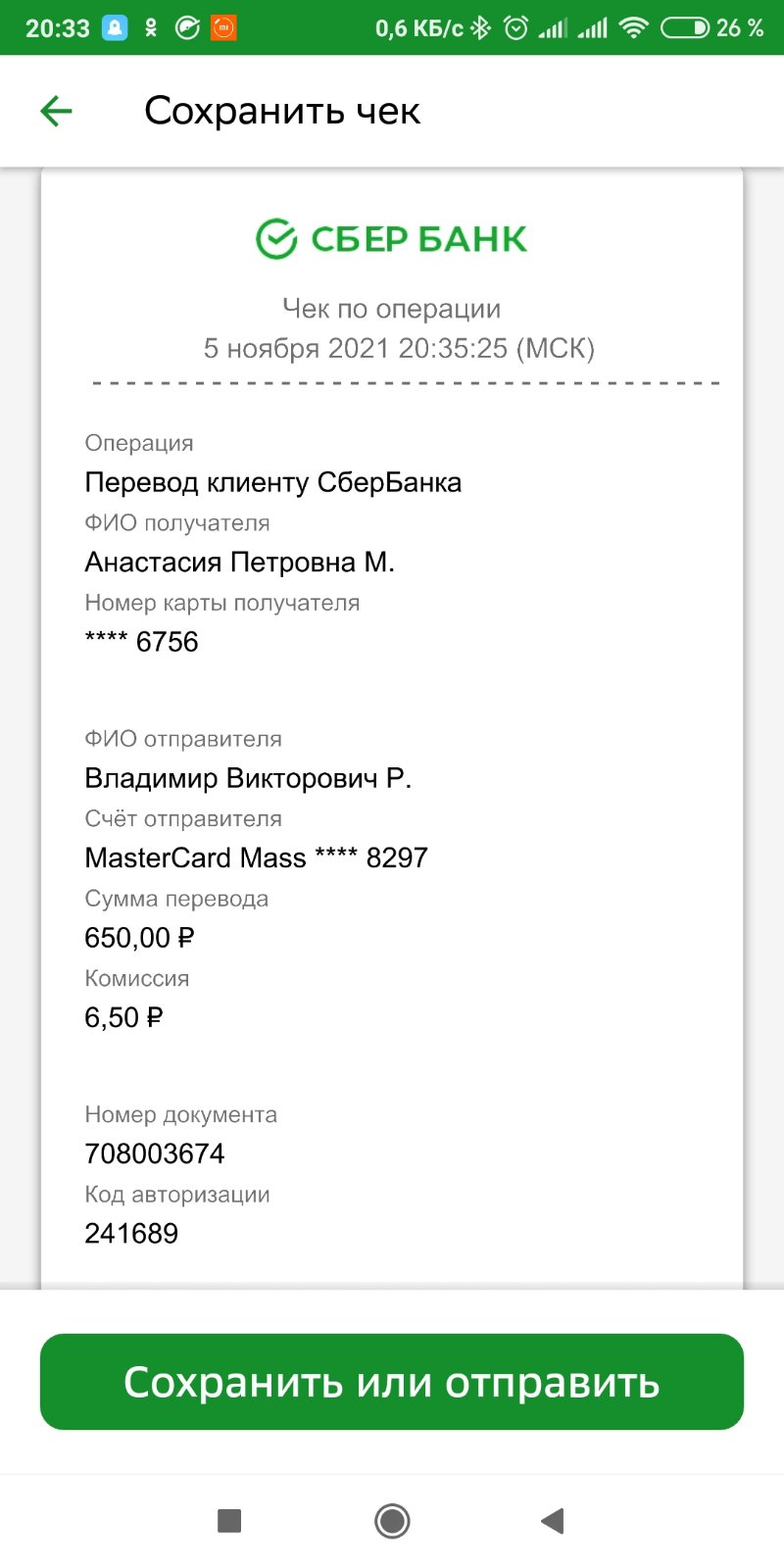Tap the green back arrow
This screenshot has height=1568, width=784.
click(56, 111)
